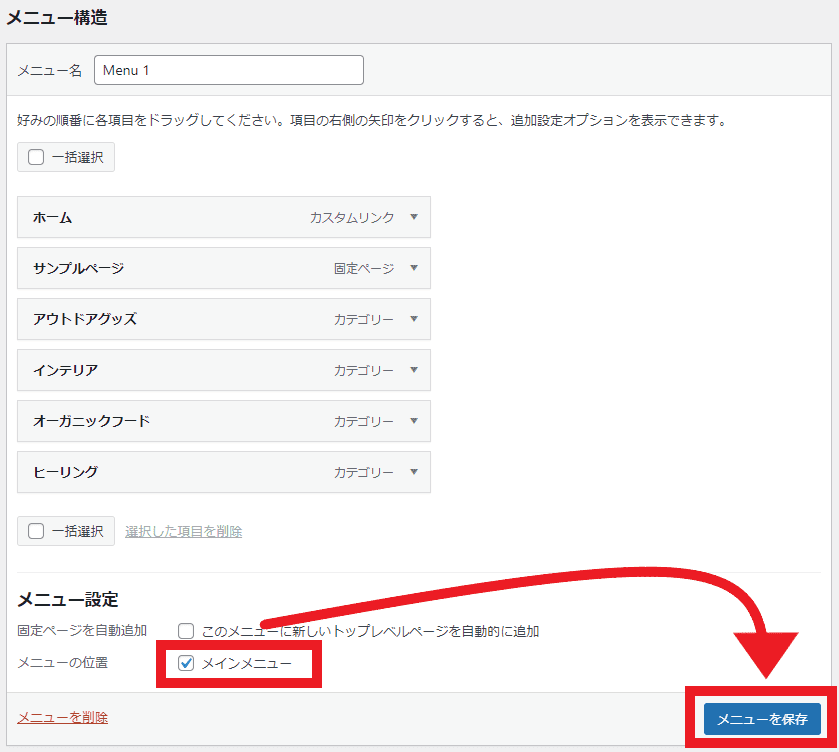Screen dimensions: 839x752
Task: Click the 固定ページを自動追加 label
Action: (x=82, y=630)
